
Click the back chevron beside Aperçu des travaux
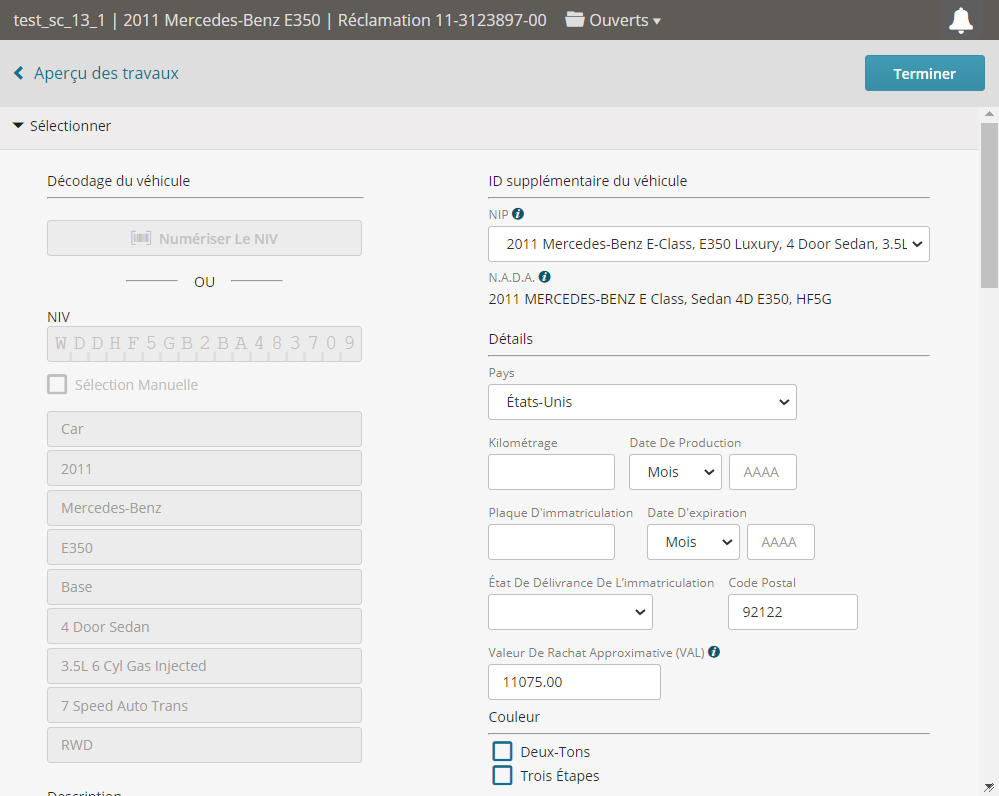(x=19, y=73)
